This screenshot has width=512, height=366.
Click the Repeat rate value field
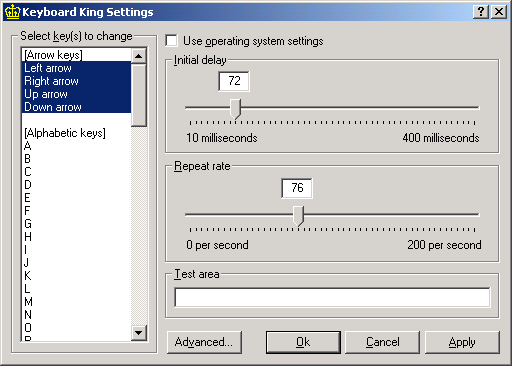(297, 188)
